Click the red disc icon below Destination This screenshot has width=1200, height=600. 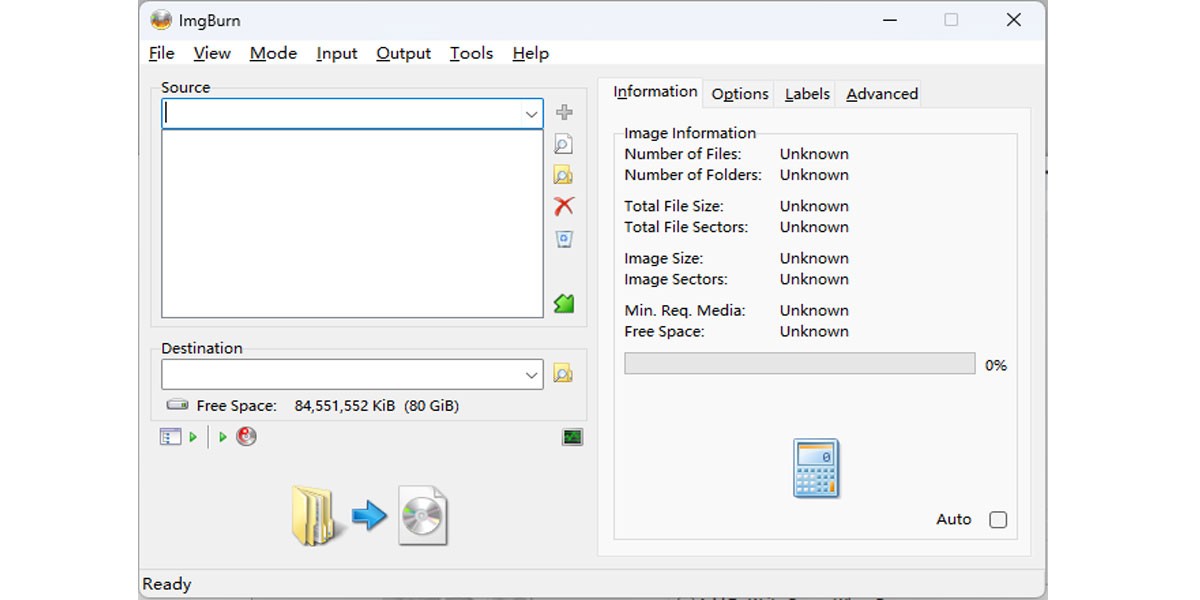[246, 437]
